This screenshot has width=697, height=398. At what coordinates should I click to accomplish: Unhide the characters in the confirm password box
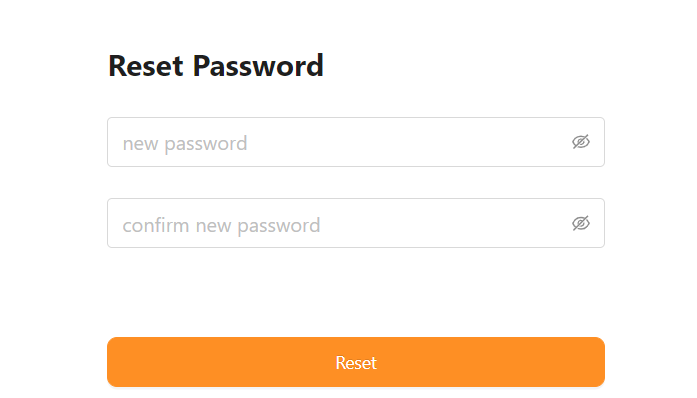(581, 223)
